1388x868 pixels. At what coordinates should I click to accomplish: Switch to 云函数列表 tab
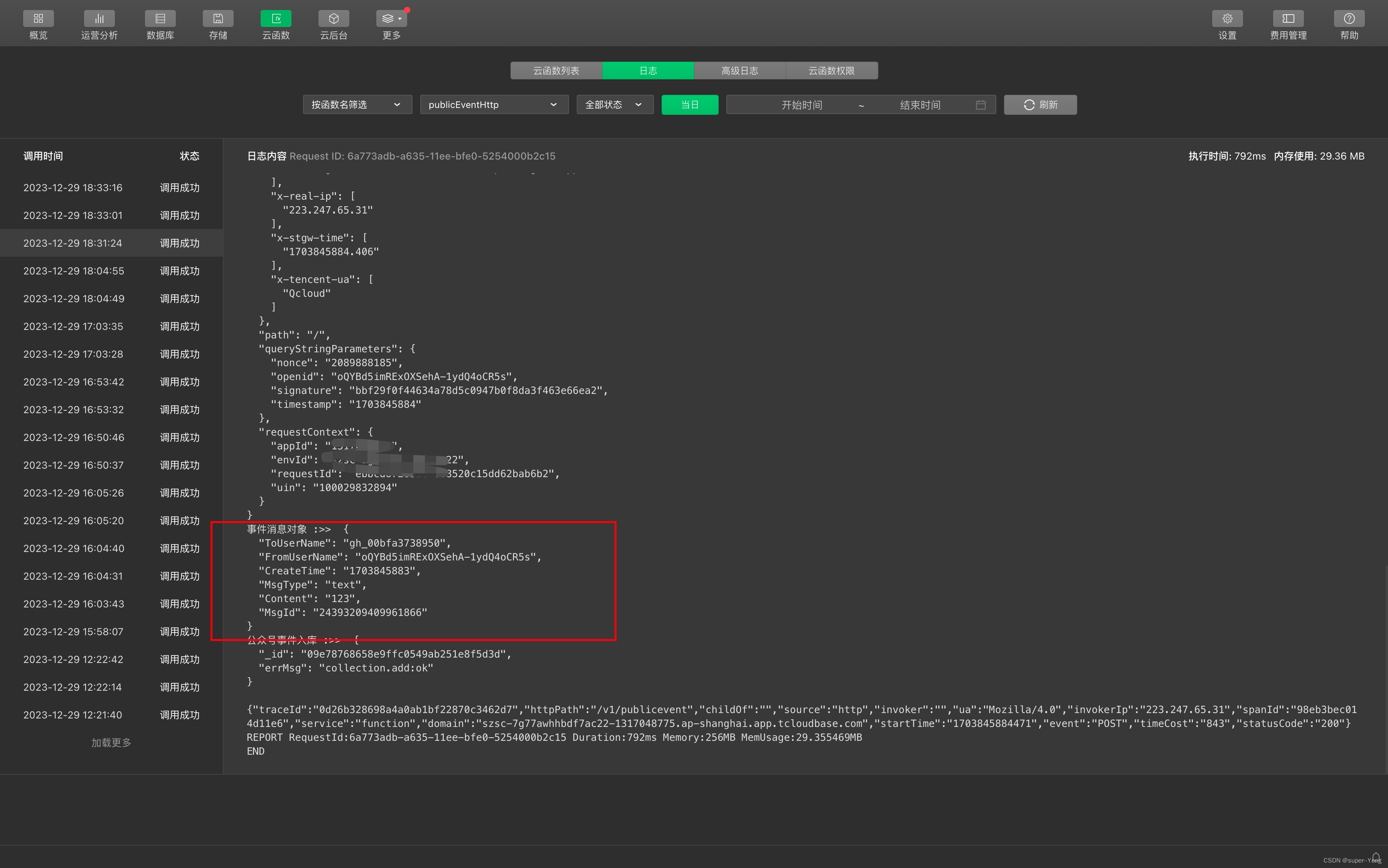[x=556, y=71]
